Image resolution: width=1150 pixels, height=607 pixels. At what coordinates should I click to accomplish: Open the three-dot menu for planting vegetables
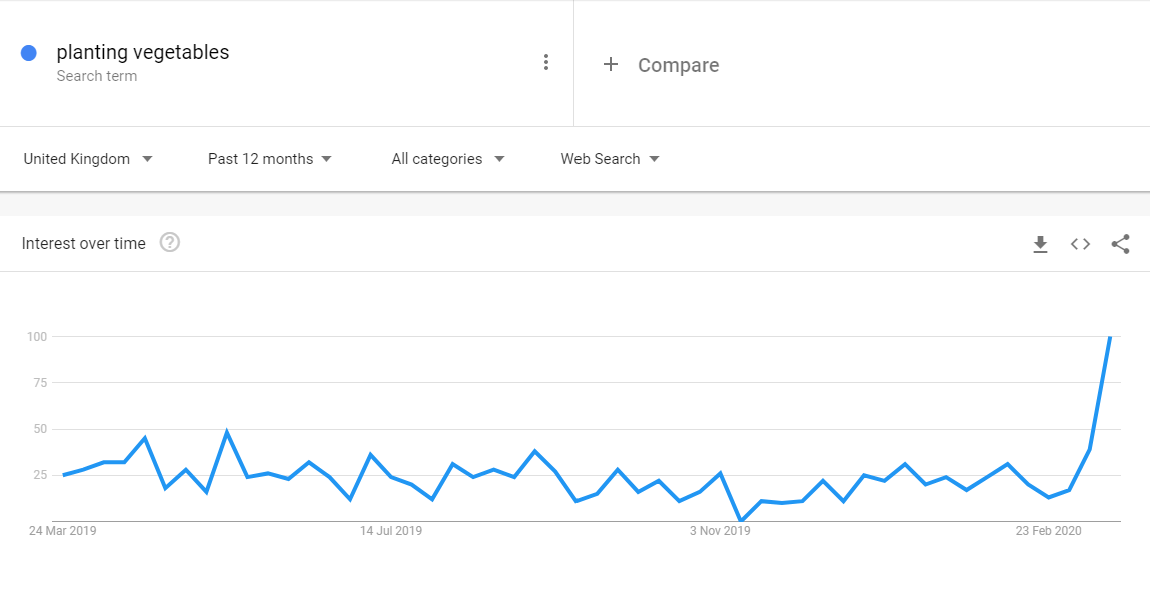[546, 62]
